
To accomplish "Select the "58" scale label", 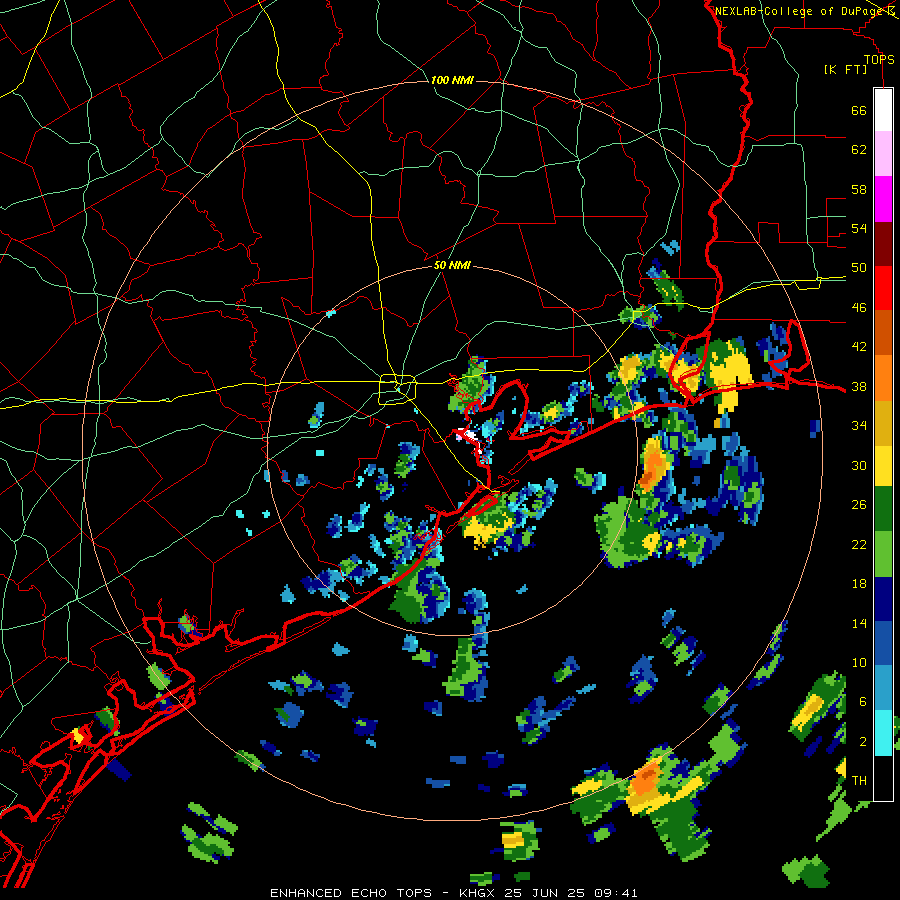I will click(859, 189).
